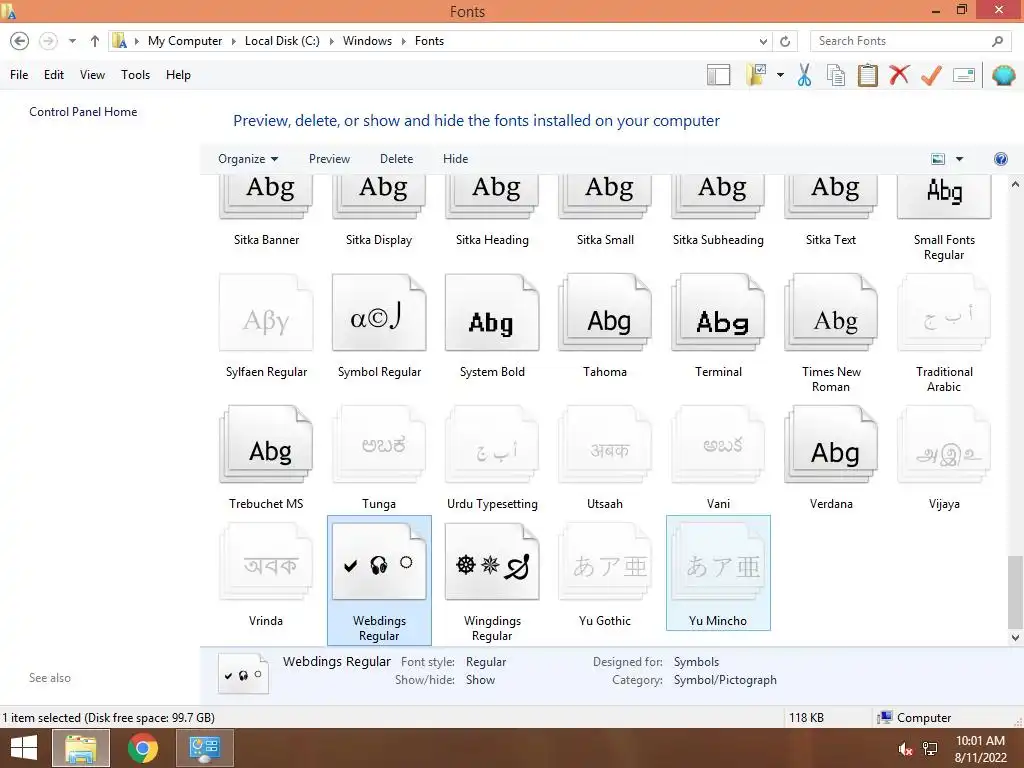Select the Terminal font
1024x768 pixels.
click(718, 327)
